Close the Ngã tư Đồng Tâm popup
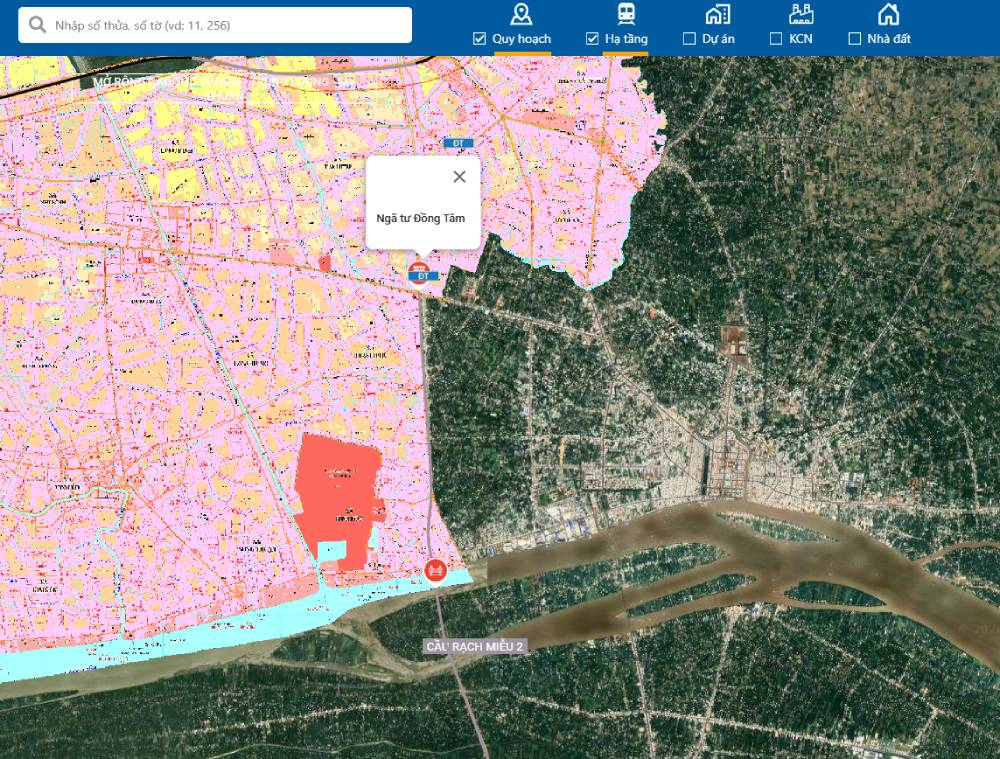This screenshot has width=1000, height=759. tap(459, 177)
